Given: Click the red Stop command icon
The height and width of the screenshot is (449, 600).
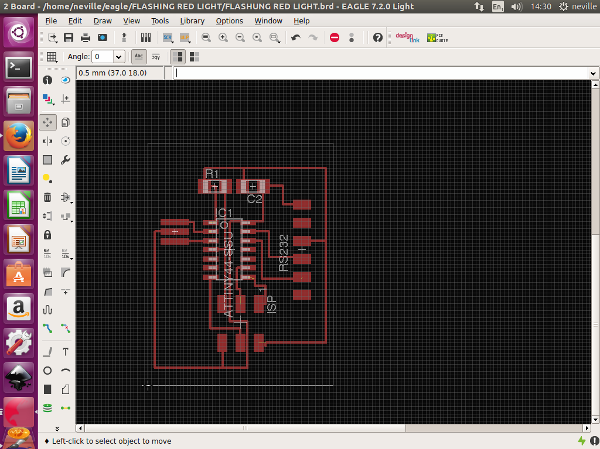Looking at the screenshot, I should tap(334, 38).
